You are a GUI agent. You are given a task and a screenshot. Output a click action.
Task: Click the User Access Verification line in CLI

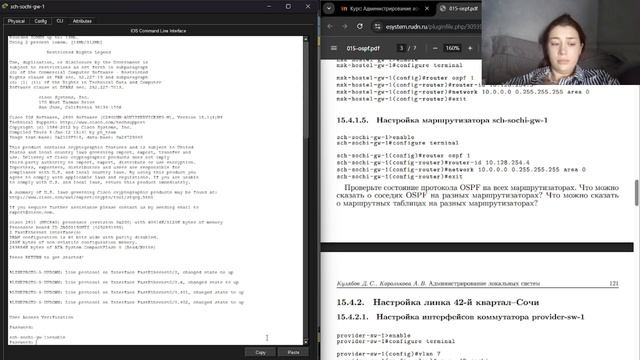click(x=41, y=317)
